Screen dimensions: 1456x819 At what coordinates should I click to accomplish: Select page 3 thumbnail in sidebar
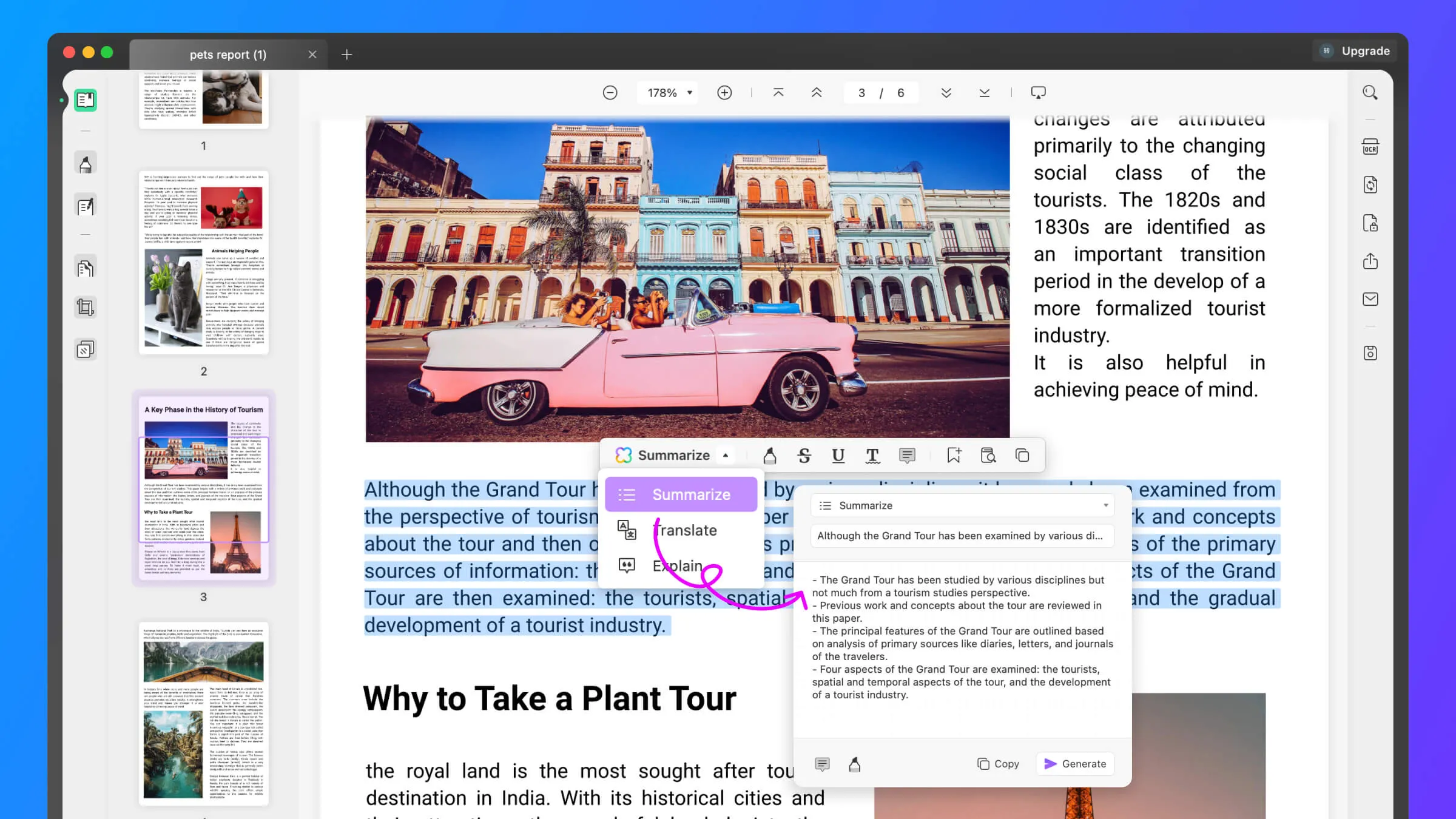[x=203, y=491]
